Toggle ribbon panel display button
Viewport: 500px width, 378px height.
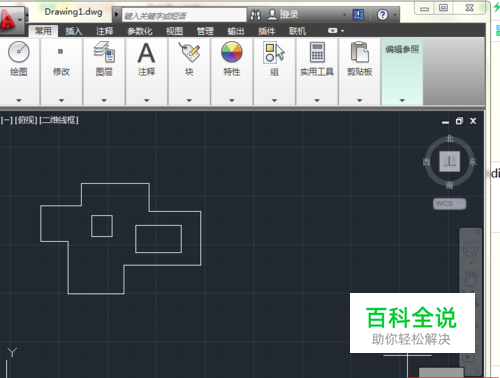tap(332, 31)
